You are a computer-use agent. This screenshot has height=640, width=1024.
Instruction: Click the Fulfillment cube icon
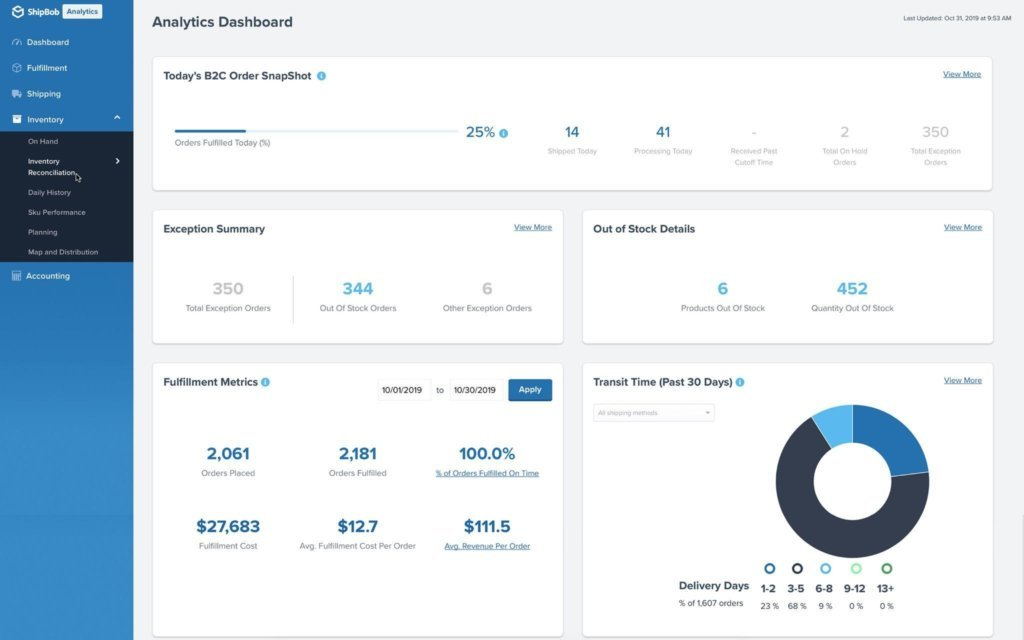pos(17,68)
